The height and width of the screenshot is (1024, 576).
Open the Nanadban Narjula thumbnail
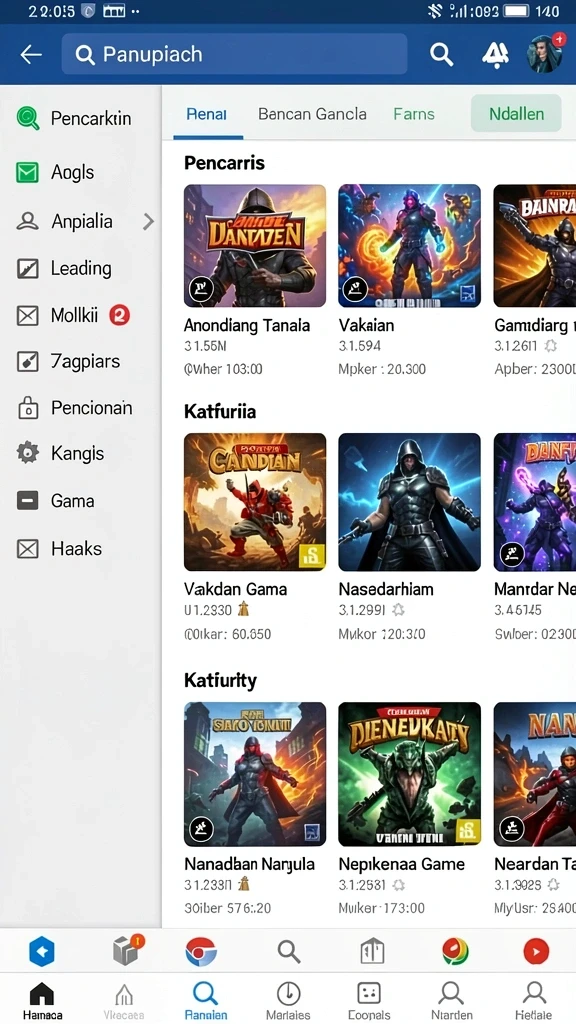(x=255, y=774)
